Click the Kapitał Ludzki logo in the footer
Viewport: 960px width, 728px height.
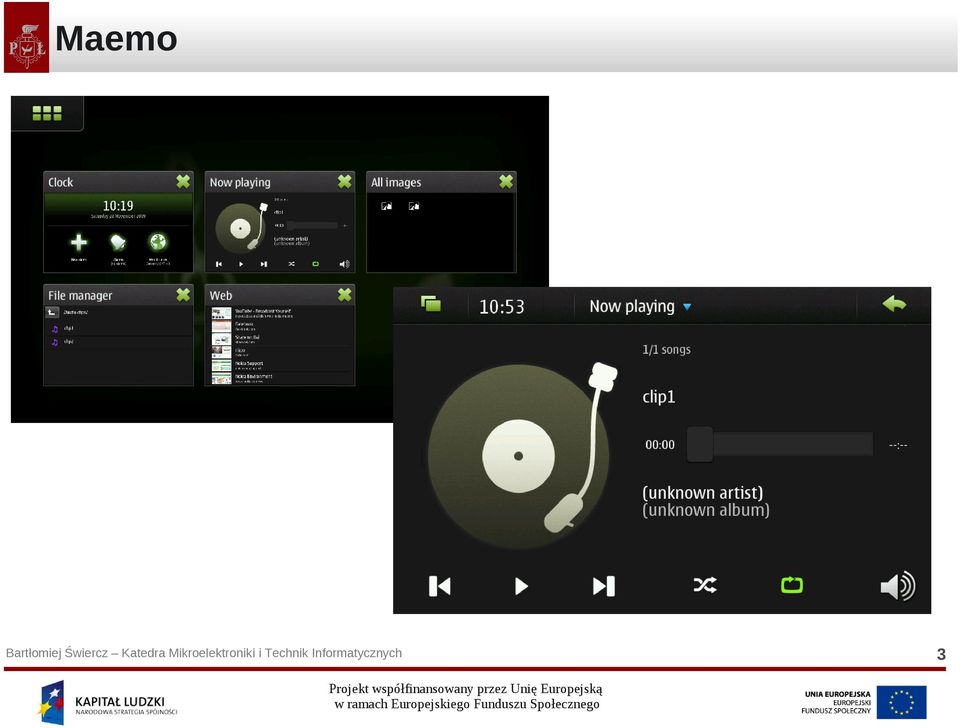click(108, 702)
